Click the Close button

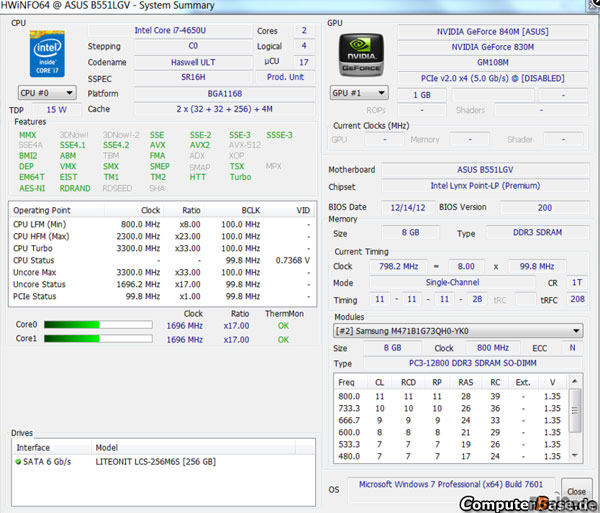click(x=576, y=491)
